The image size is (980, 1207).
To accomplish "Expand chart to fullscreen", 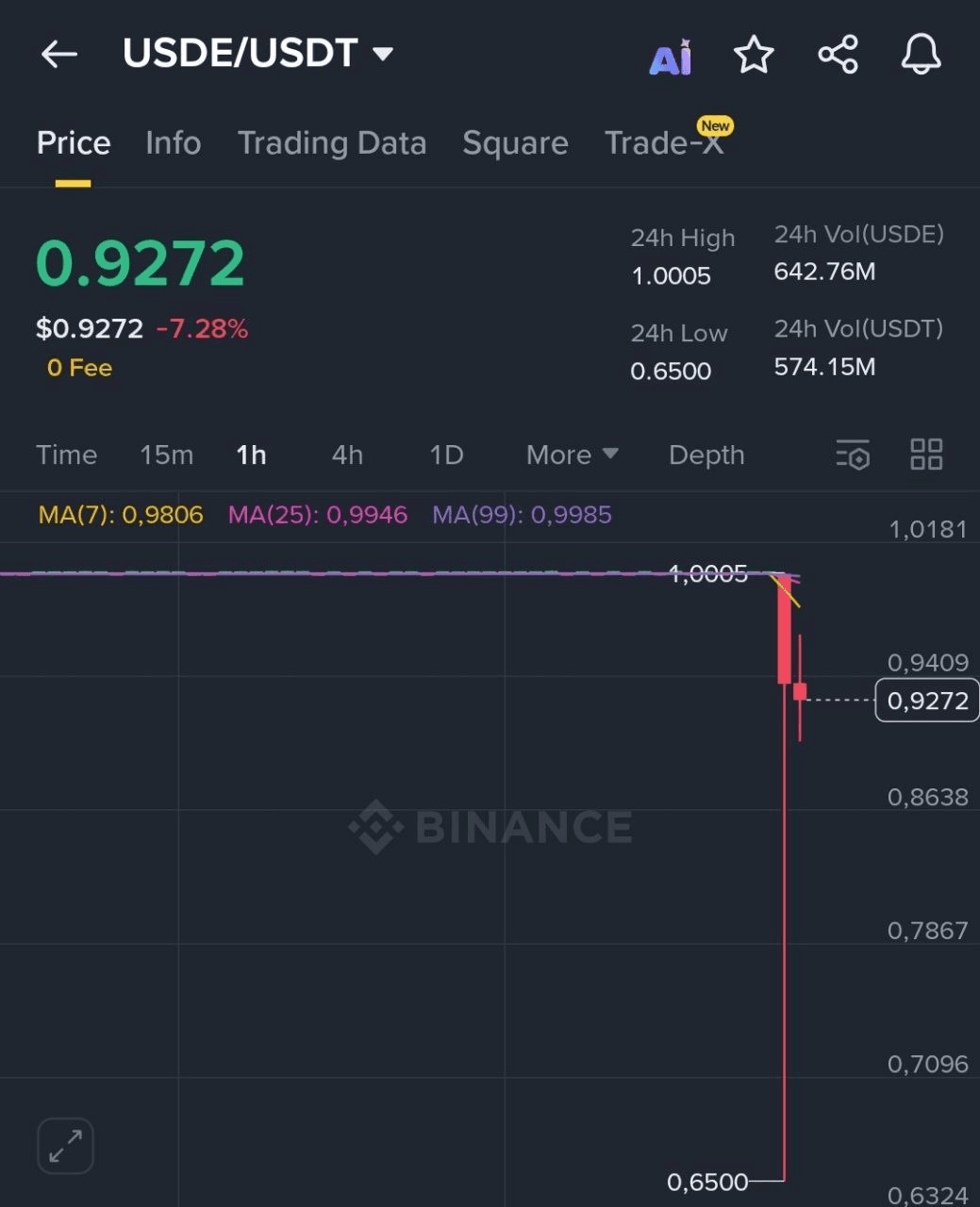I will coord(65,1146).
